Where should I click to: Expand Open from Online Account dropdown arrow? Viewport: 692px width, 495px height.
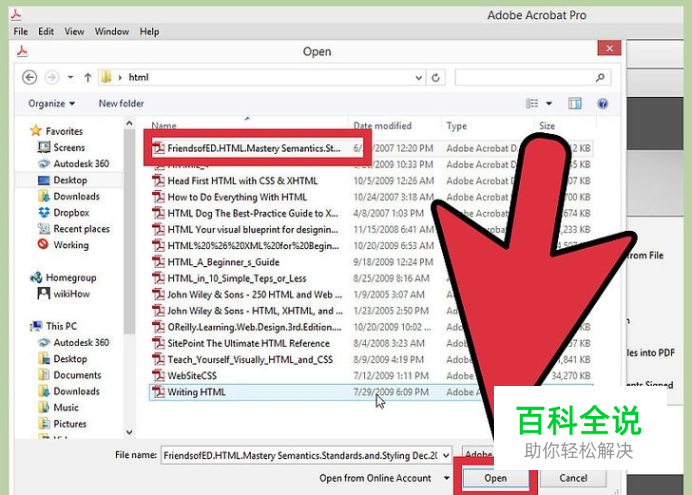447,478
